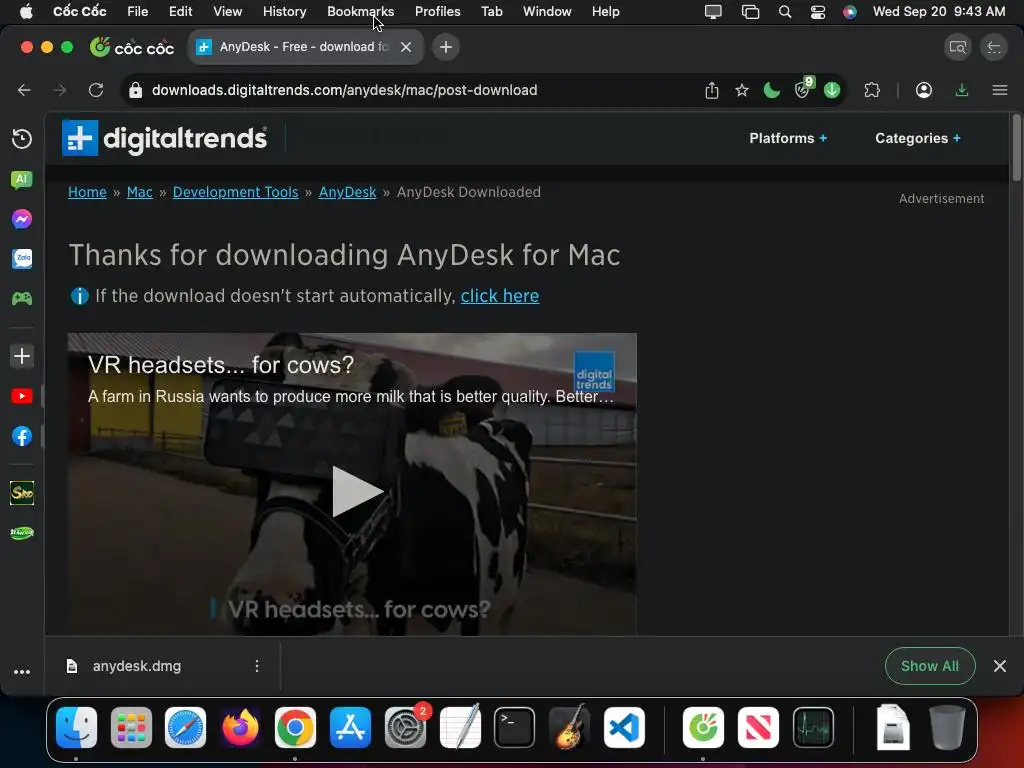The height and width of the screenshot is (768, 1024).
Task: Open the View menu
Action: (x=227, y=12)
